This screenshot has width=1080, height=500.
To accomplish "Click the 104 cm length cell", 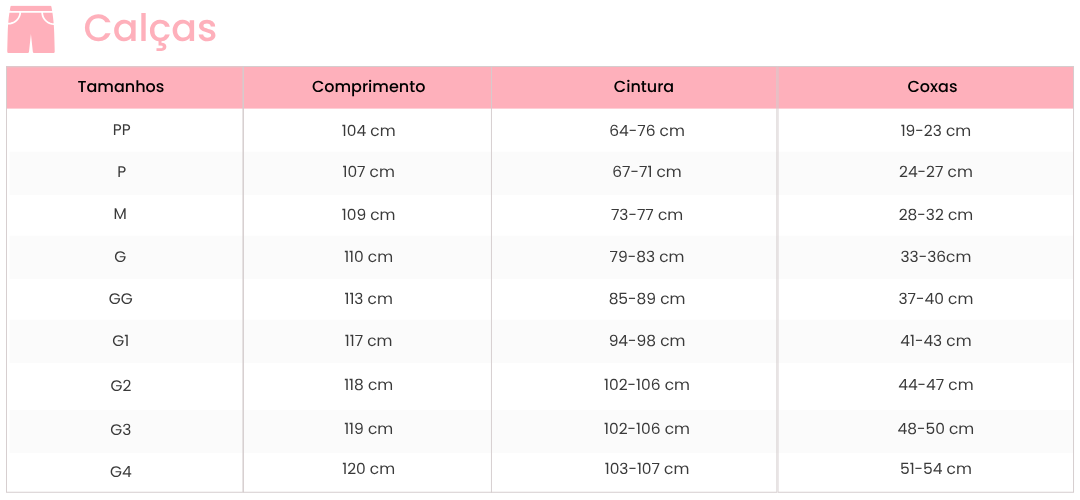I will pyautogui.click(x=368, y=131).
